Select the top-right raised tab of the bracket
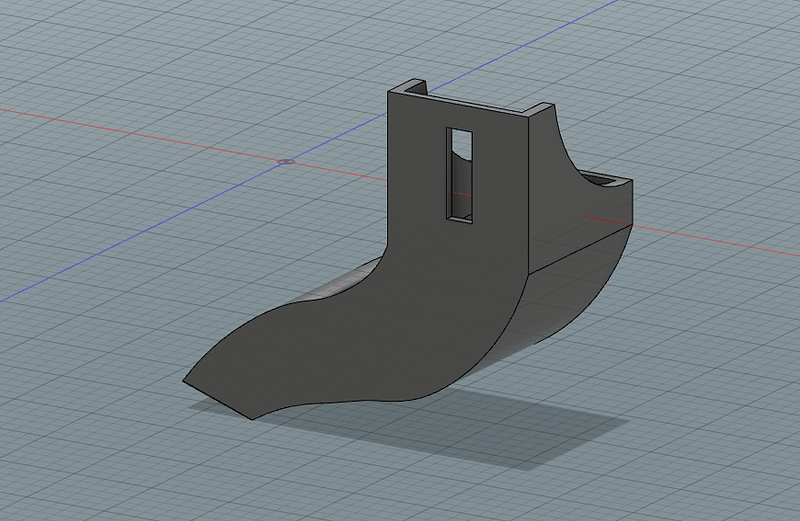The height and width of the screenshot is (521, 800). (541, 110)
